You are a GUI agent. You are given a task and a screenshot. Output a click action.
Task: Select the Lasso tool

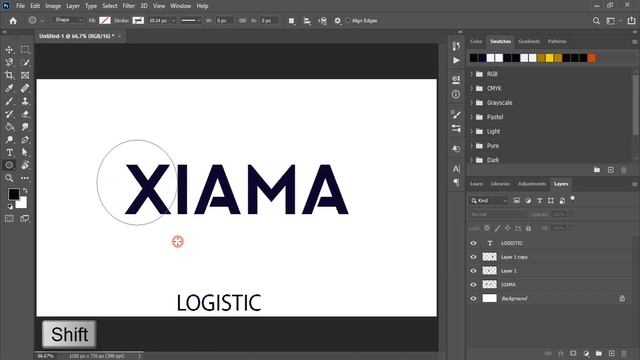pos(9,62)
